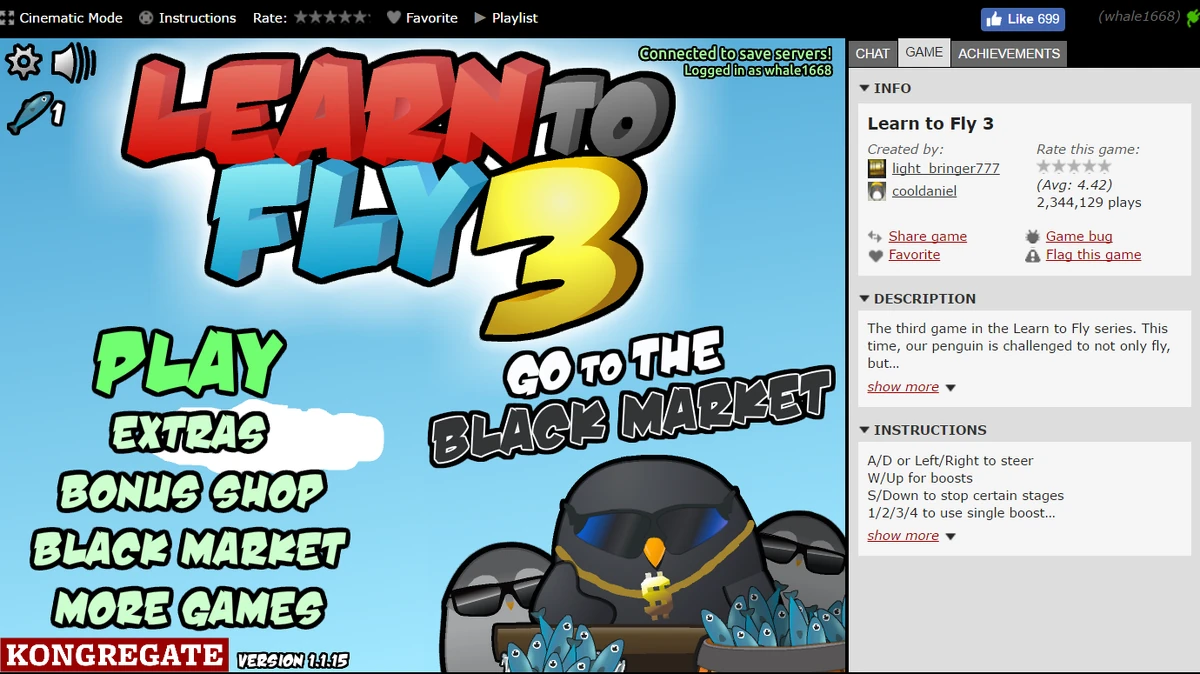Open the ACHIEVEMENTS tab
This screenshot has width=1200, height=674.
point(1009,54)
